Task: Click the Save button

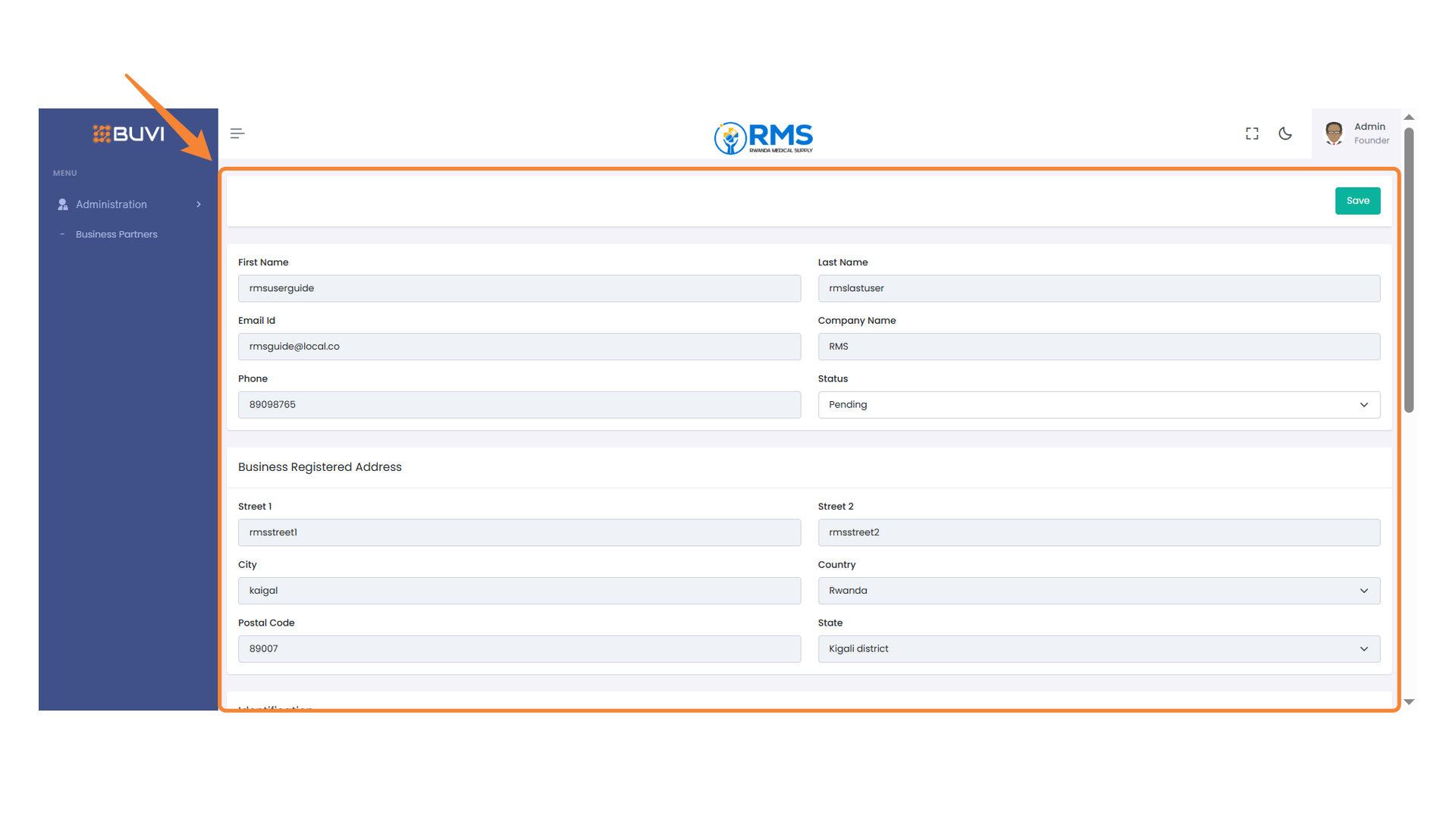Action: (x=1357, y=200)
